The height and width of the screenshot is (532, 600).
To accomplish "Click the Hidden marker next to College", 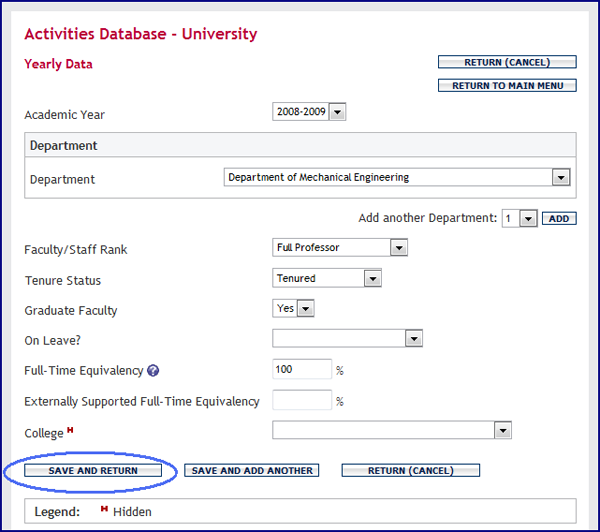I will (70, 429).
